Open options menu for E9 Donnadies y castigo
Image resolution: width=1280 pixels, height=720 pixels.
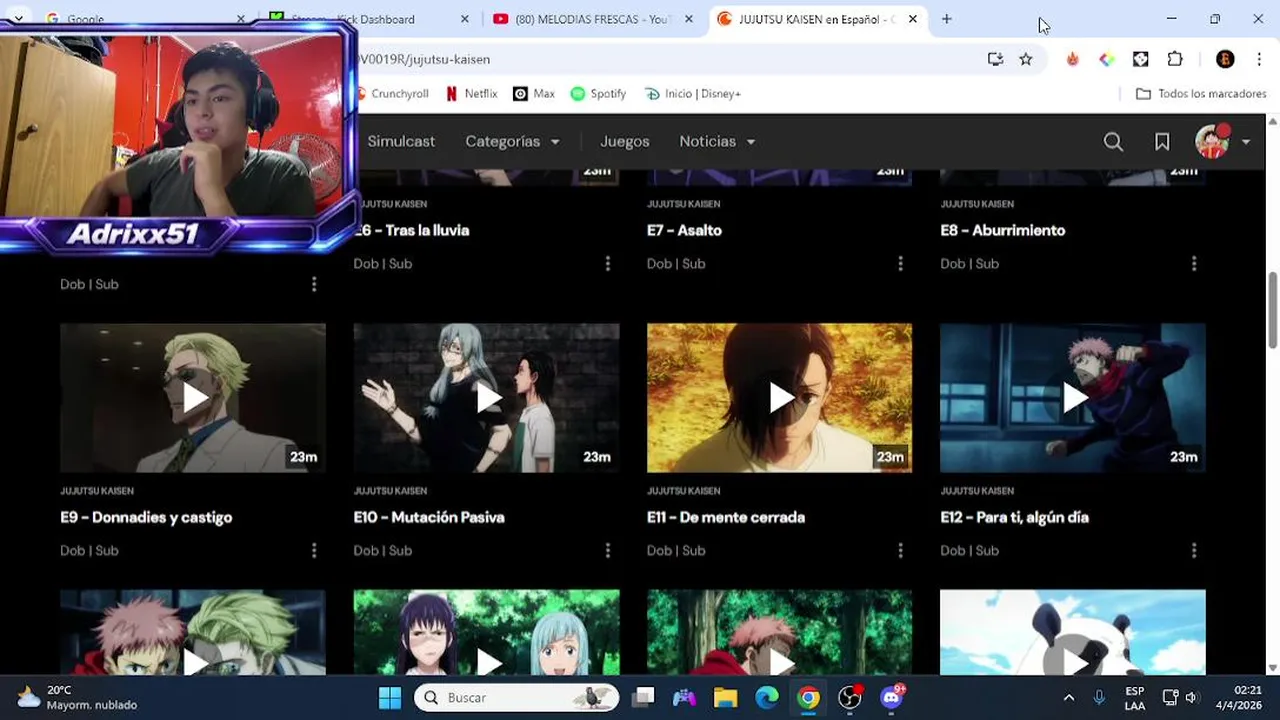[314, 550]
